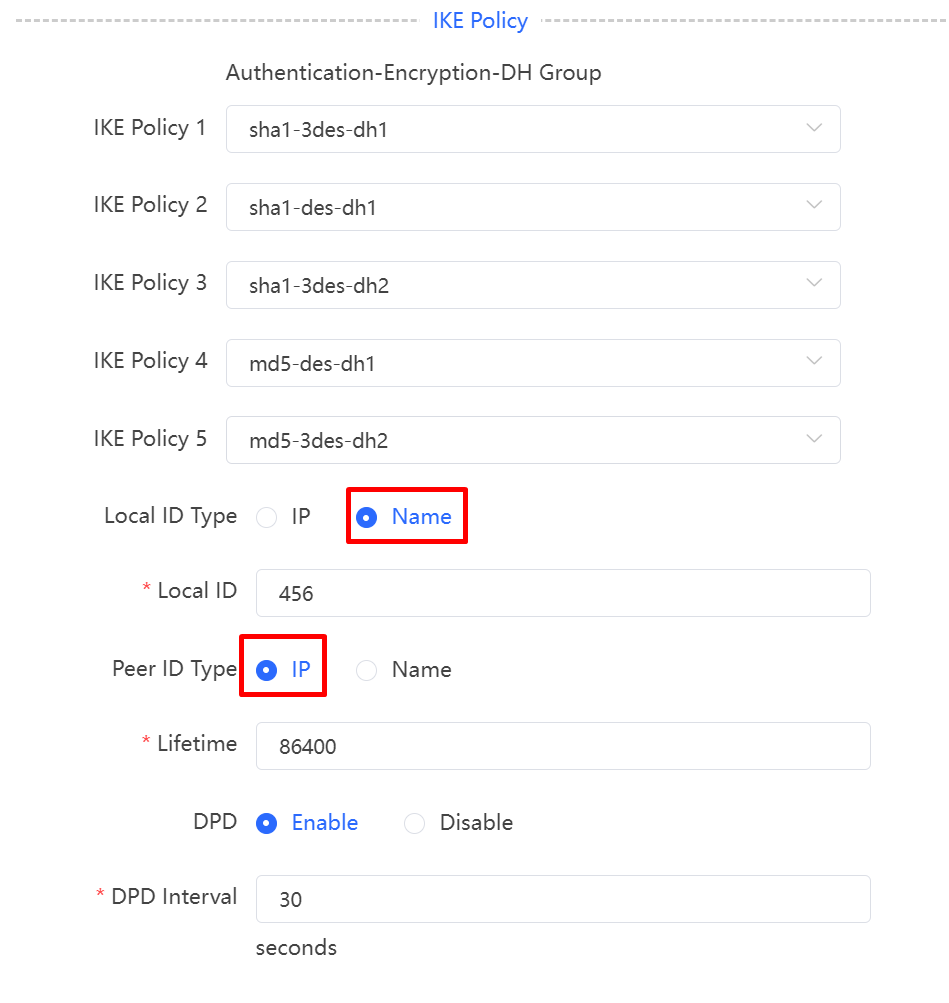Click the chevron arrow in IKE Policy 4
Viewport: 949px width, 1003px height.
click(814, 361)
